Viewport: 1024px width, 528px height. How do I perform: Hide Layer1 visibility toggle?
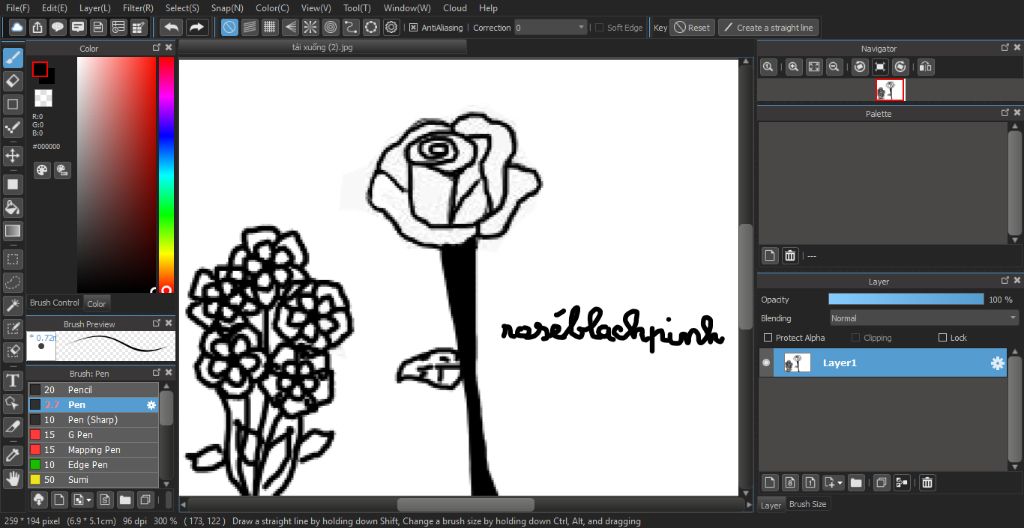[x=767, y=363]
